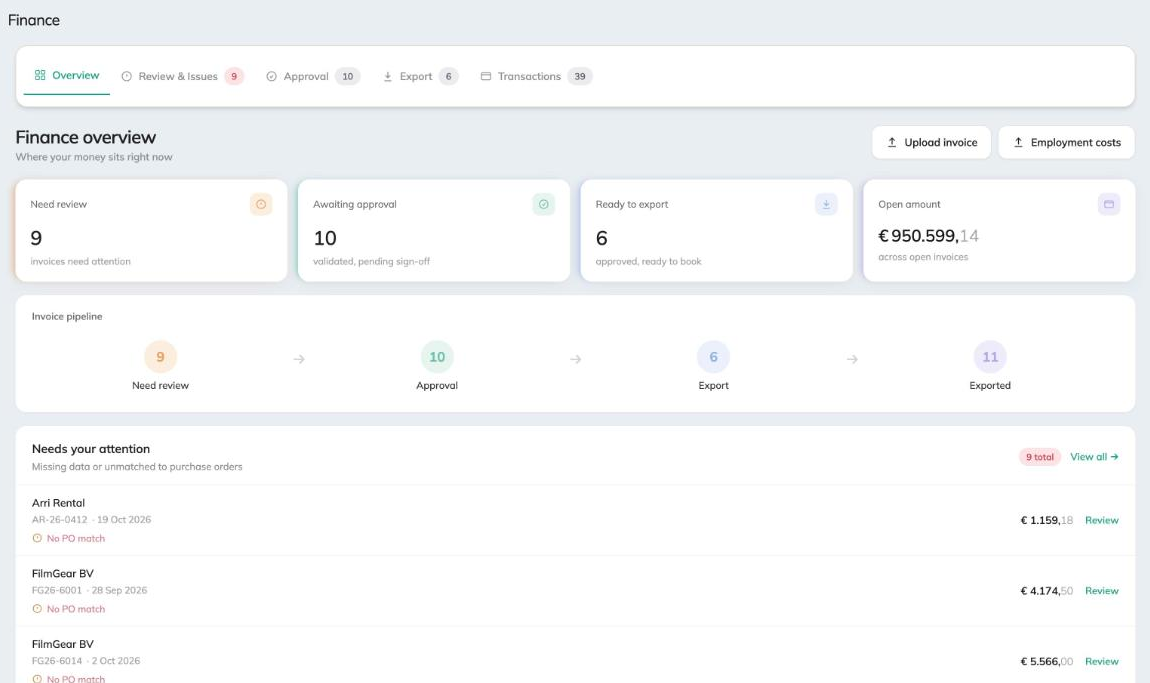Image resolution: width=1150 pixels, height=683 pixels.
Task: Click the FG26-6014 invoice number line
Action: pyautogui.click(x=86, y=660)
